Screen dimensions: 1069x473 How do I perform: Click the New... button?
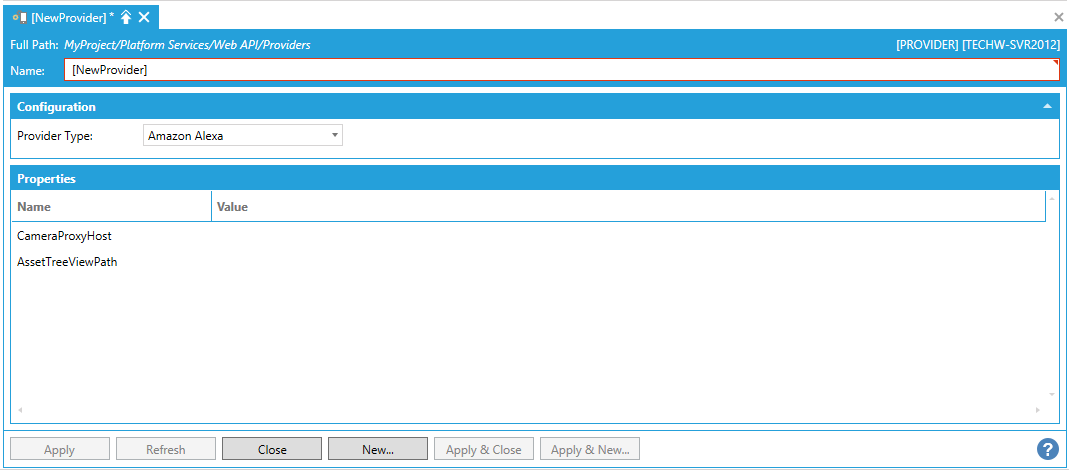click(378, 449)
